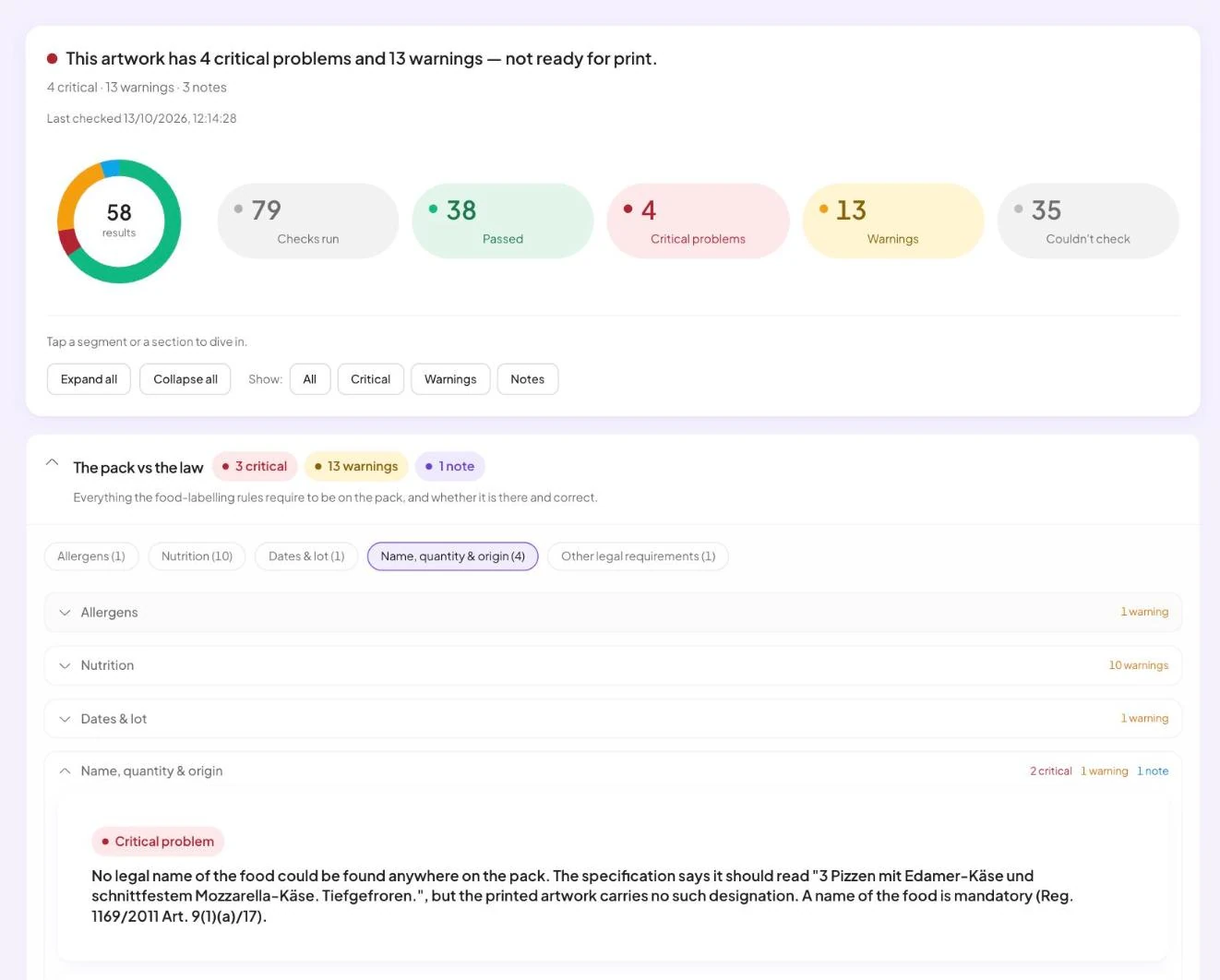This screenshot has height=980, width=1220.
Task: Click the "4 critical · 13 warnings · 3 notes" summary line
Action: click(137, 88)
